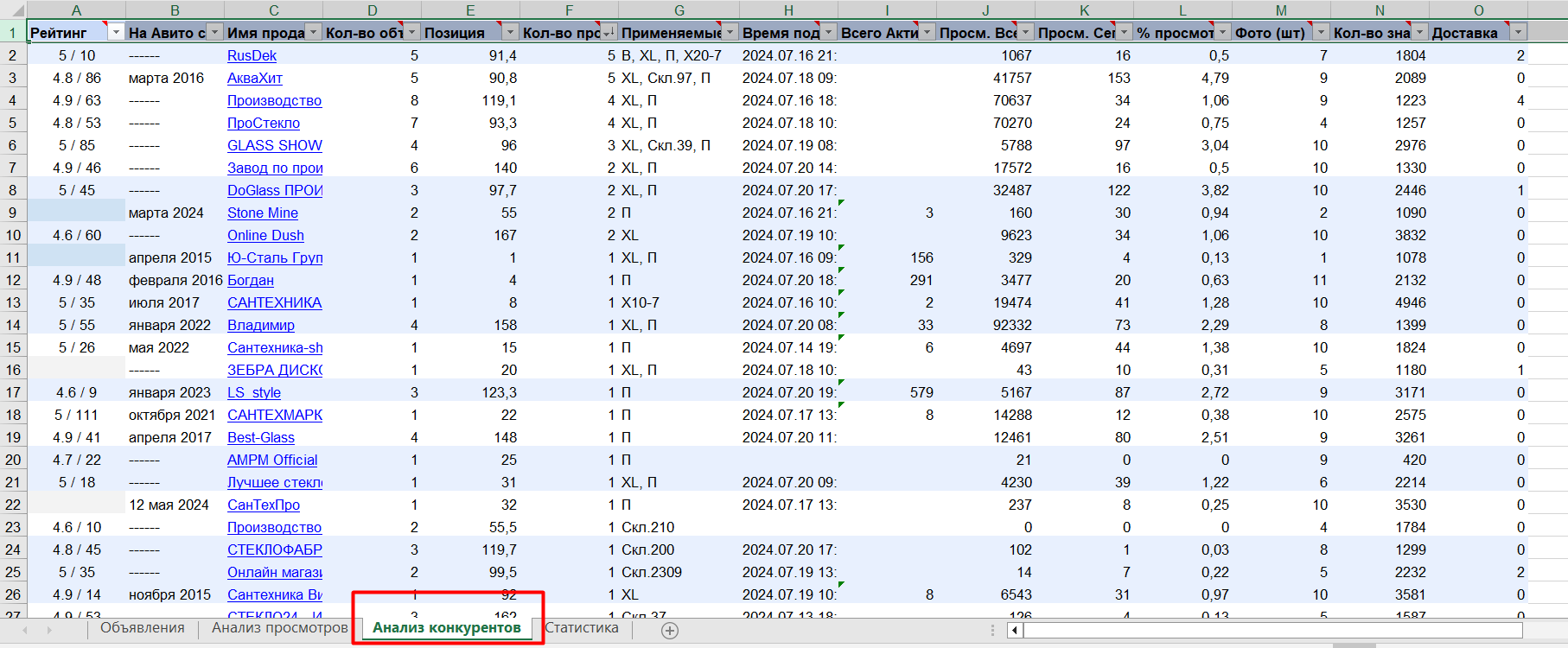Screen dimensions: 1568x648
Task: Add a new sheet with the plus icon
Action: (669, 631)
